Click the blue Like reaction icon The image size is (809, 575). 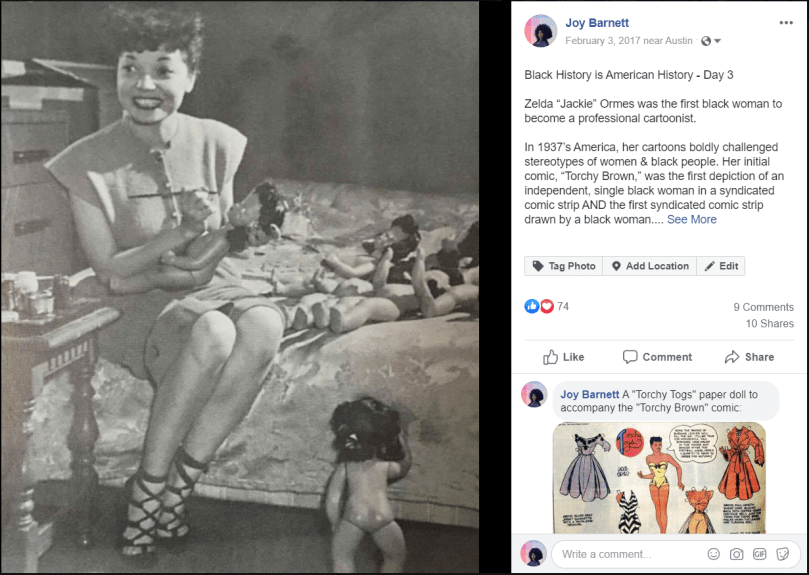pos(531,306)
